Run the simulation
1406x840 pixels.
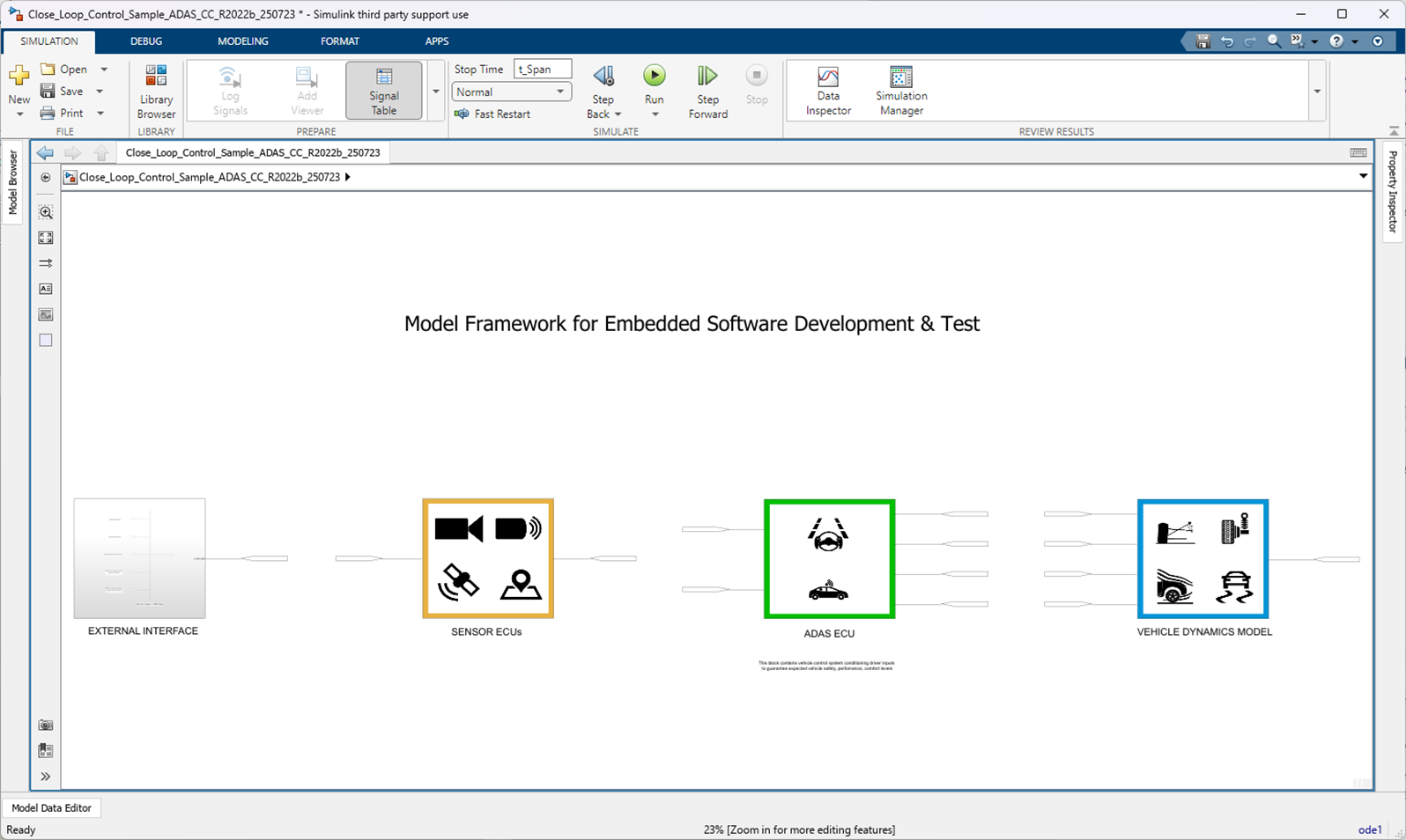point(655,76)
